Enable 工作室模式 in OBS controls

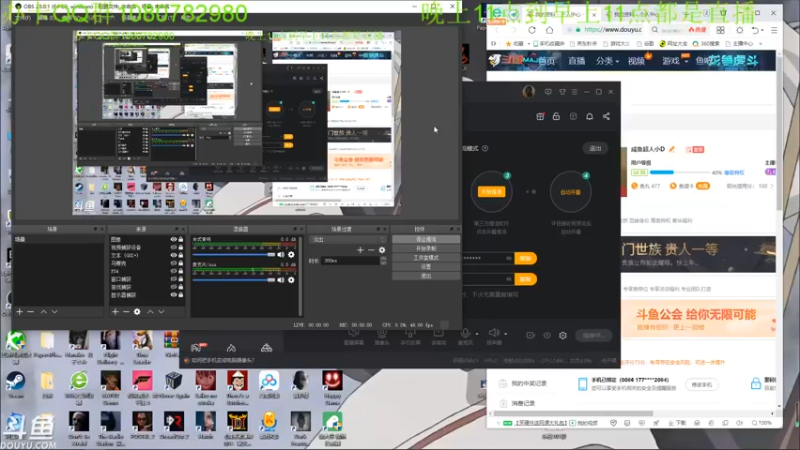(426, 258)
